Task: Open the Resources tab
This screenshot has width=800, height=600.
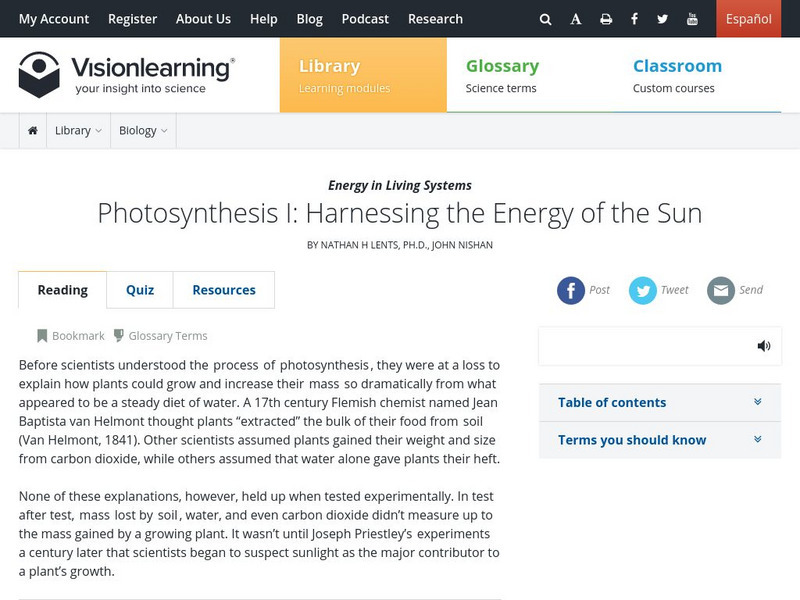Action: [224, 290]
